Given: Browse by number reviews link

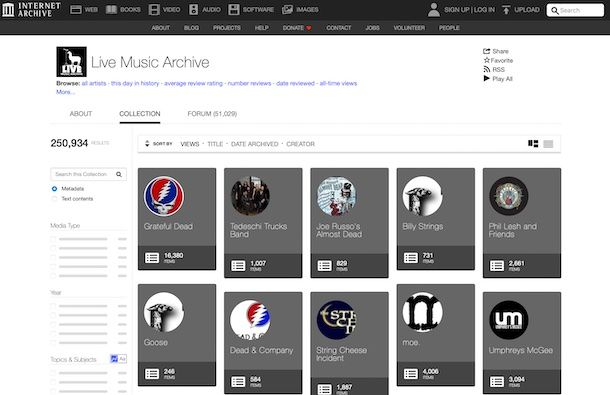Looking at the screenshot, I should pyautogui.click(x=249, y=83).
